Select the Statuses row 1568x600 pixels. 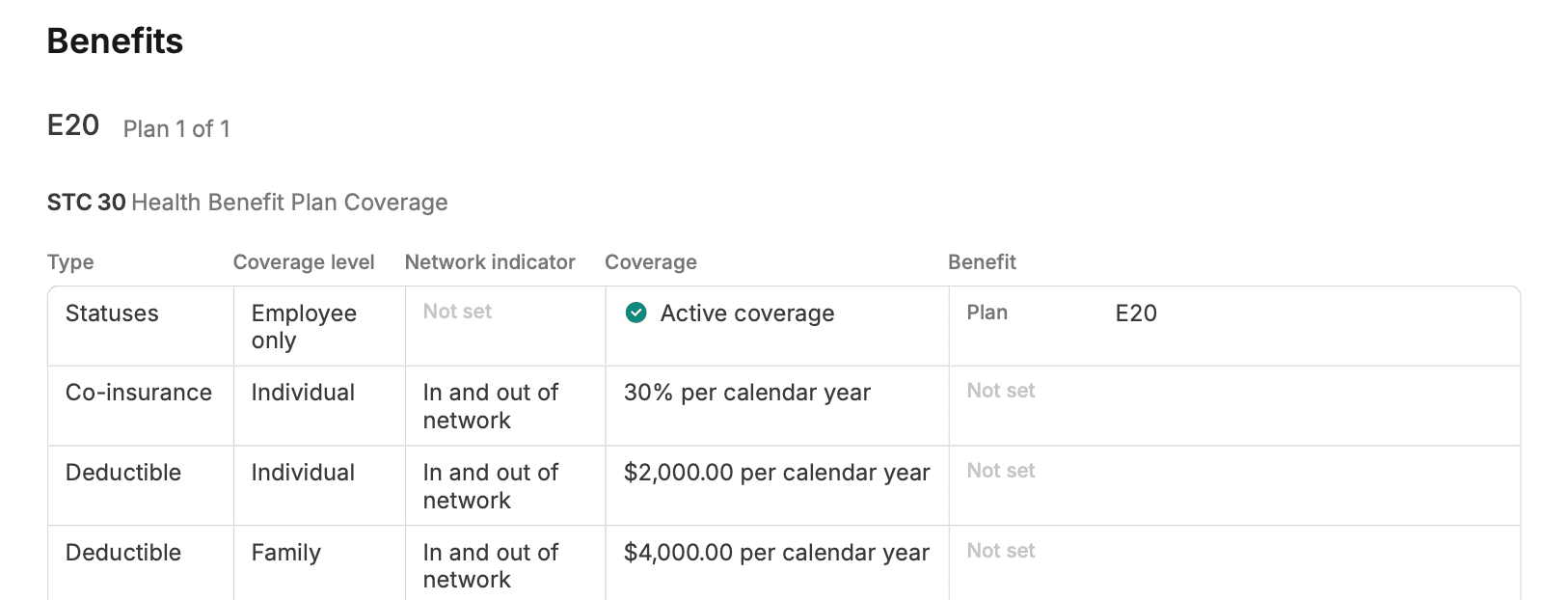[x=112, y=313]
